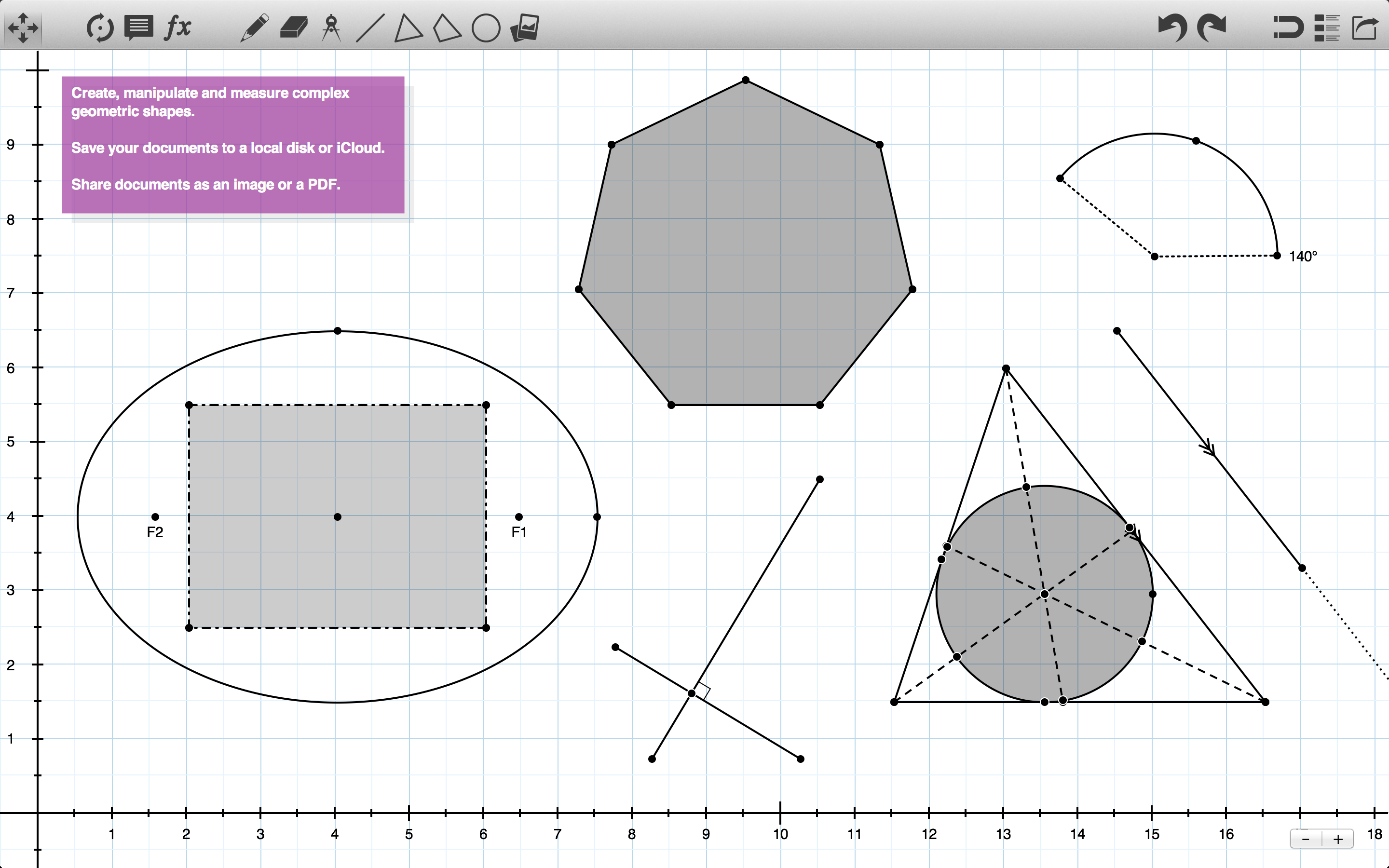Click the share/export icon
Viewport: 1389px width, 868px height.
1365,27
